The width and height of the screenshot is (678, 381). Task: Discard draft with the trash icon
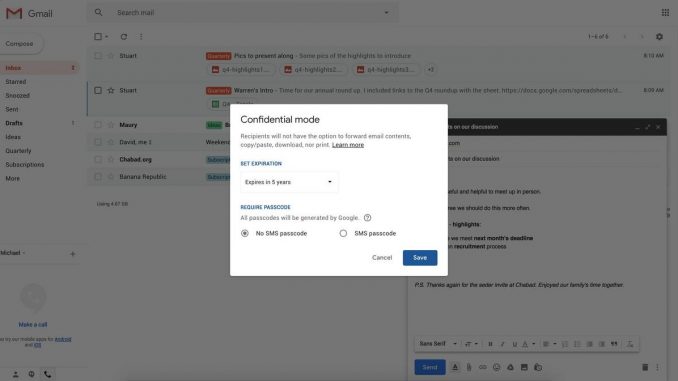[x=645, y=367]
